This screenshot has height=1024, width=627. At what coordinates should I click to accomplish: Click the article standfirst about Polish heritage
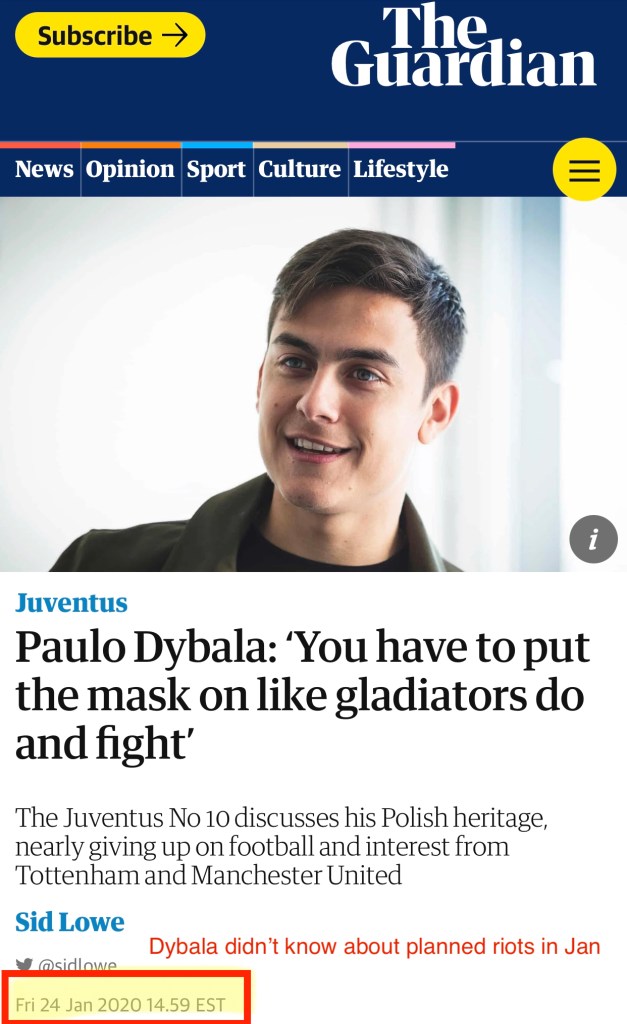281,846
